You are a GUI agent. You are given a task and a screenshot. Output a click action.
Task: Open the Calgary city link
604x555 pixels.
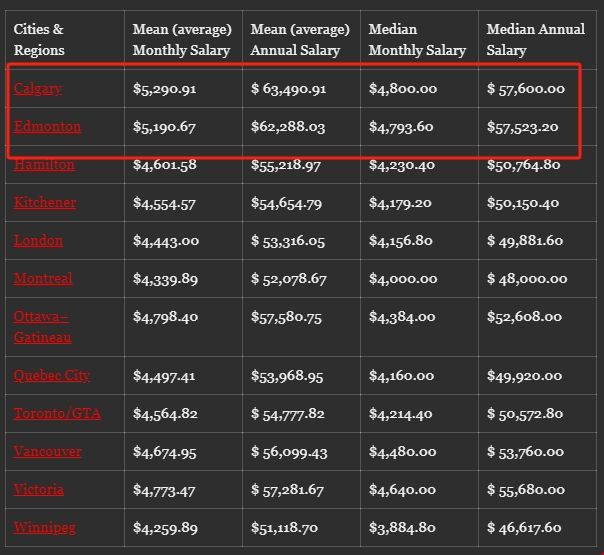pyautogui.click(x=38, y=89)
